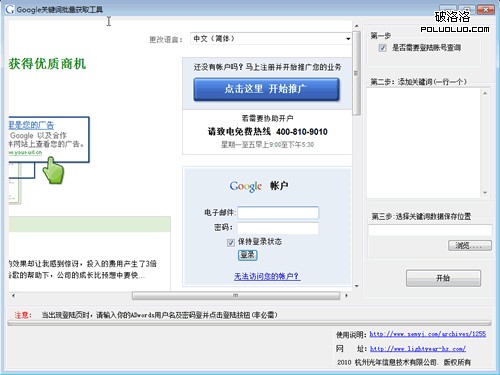500x375 pixels.
Task: Click the keyword box scroll down arrow
Action: click(485, 193)
